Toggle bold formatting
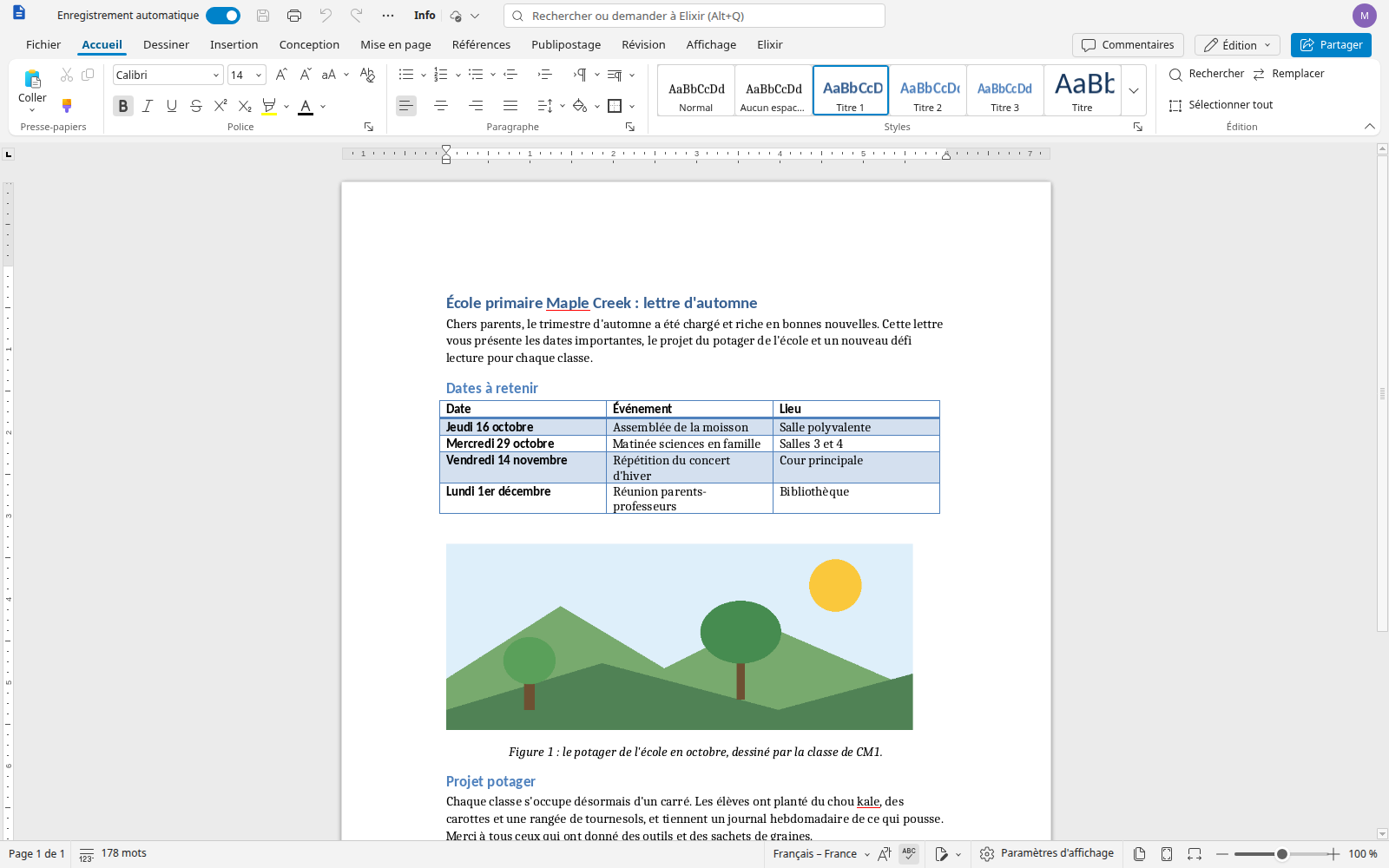The height and width of the screenshot is (868, 1389). [x=123, y=106]
